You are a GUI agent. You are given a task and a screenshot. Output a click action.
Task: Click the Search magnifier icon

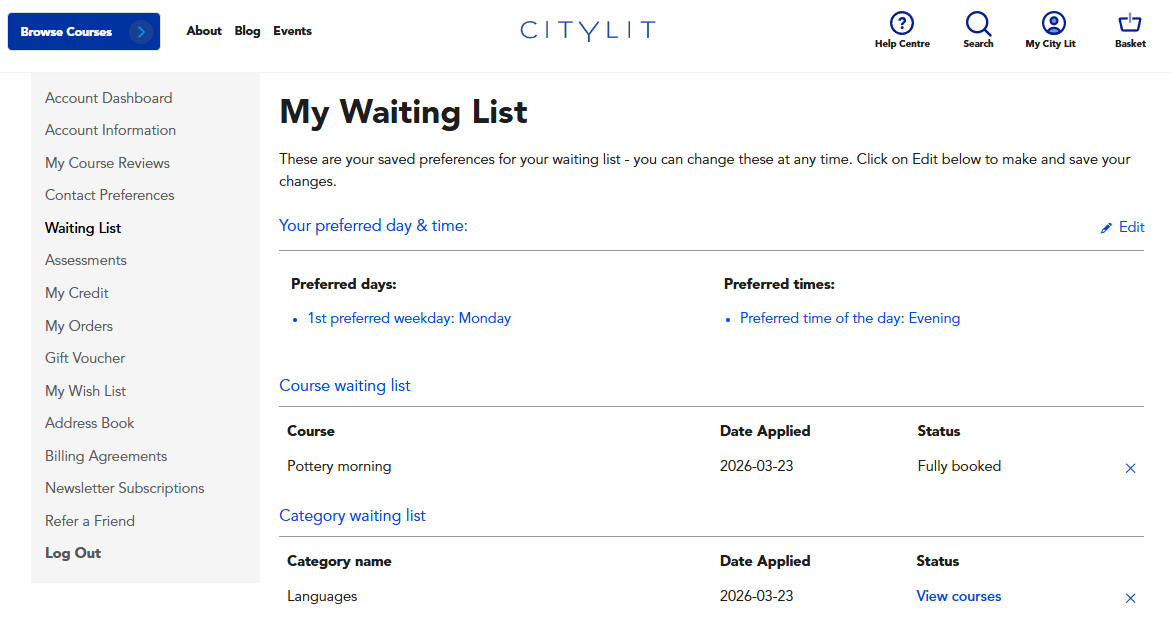[x=978, y=23]
